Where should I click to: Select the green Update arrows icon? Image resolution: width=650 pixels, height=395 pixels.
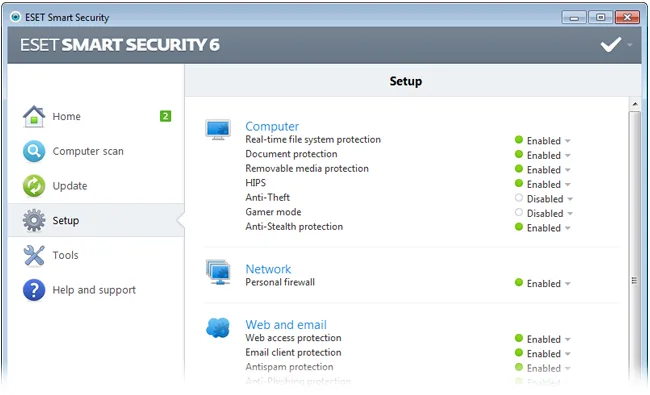tap(34, 186)
